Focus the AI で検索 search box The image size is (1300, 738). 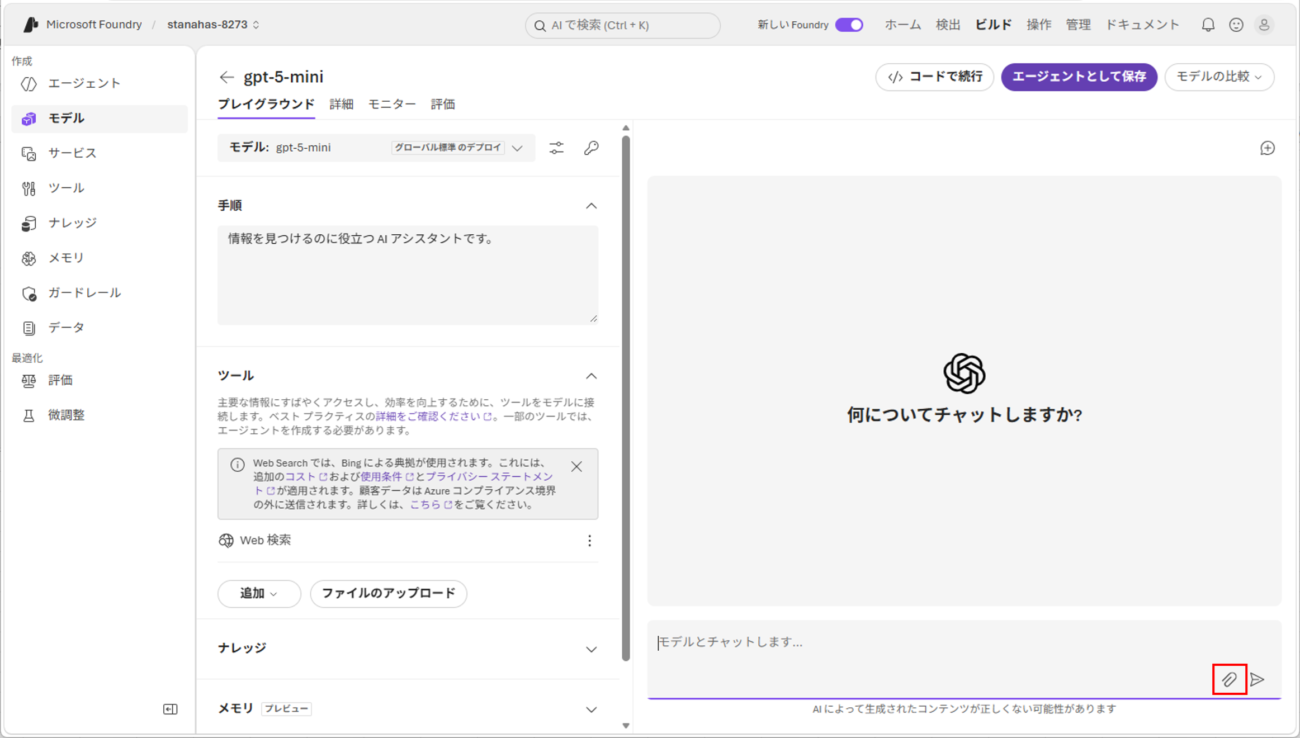[622, 25]
